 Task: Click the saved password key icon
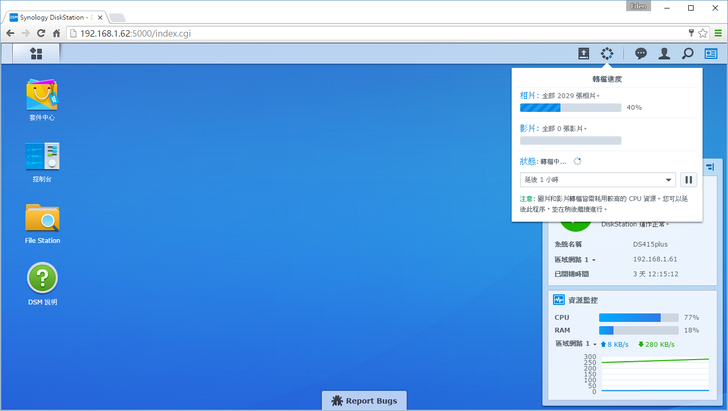tap(691, 33)
